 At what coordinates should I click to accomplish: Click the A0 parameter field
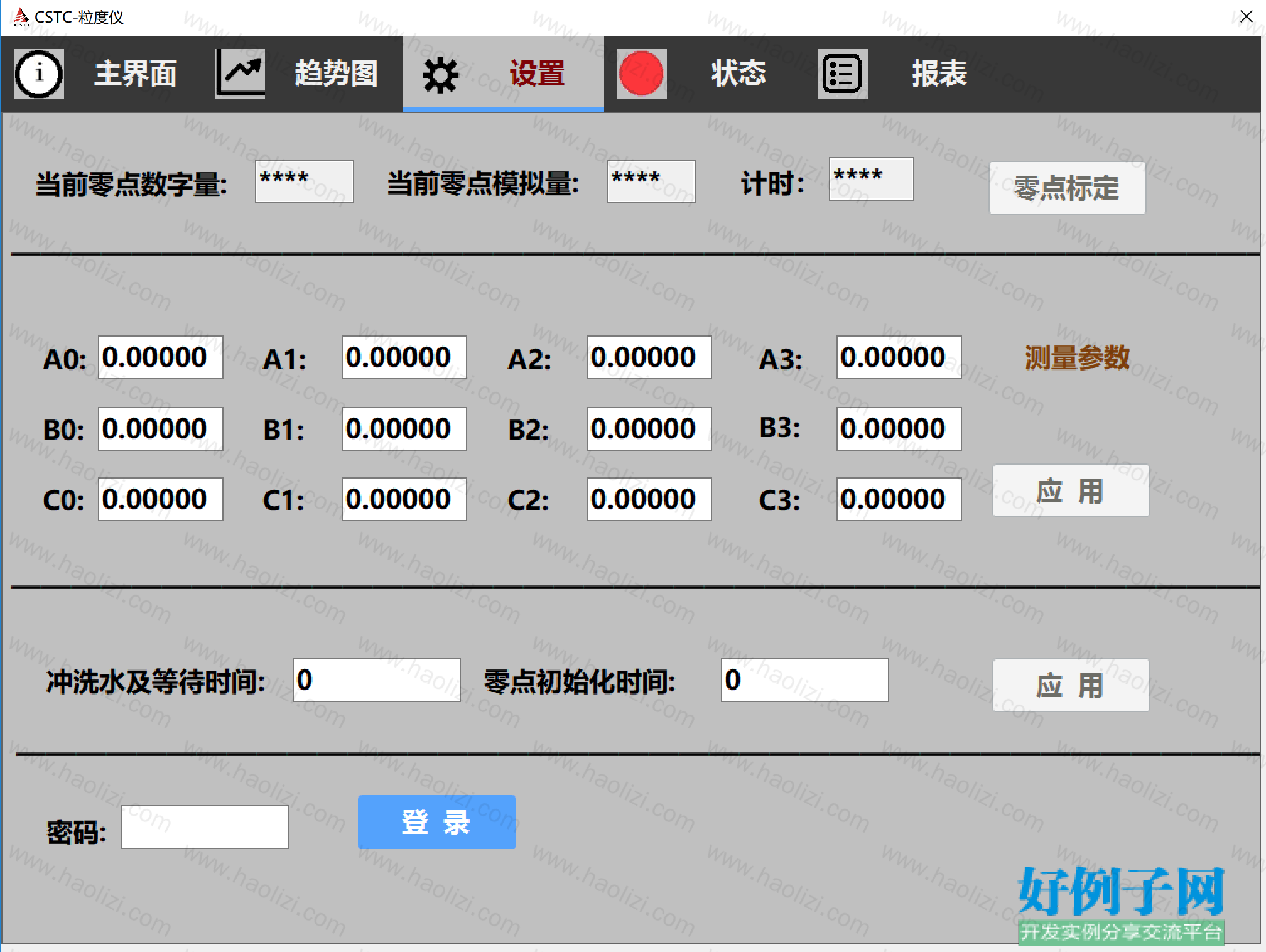click(161, 357)
